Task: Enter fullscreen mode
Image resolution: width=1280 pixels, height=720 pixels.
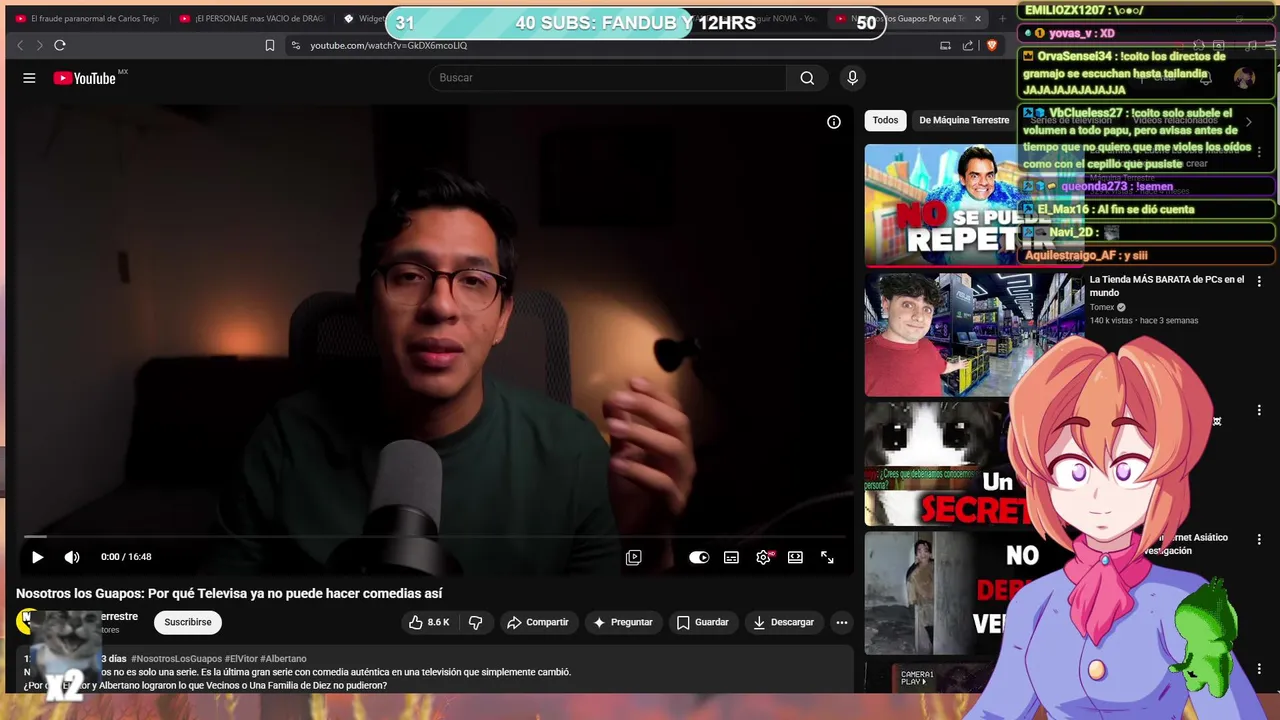Action: [x=827, y=557]
